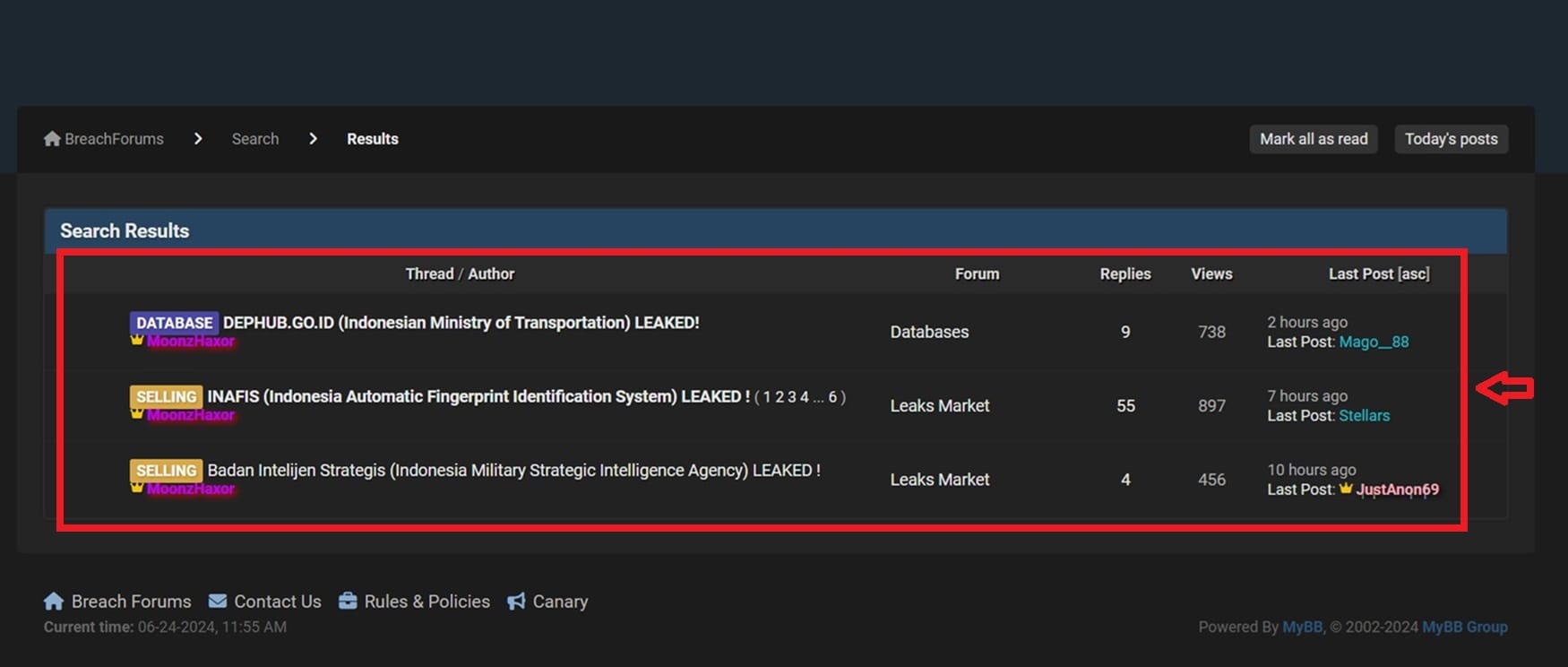Go to page 6 of INAFIS thread

[832, 396]
